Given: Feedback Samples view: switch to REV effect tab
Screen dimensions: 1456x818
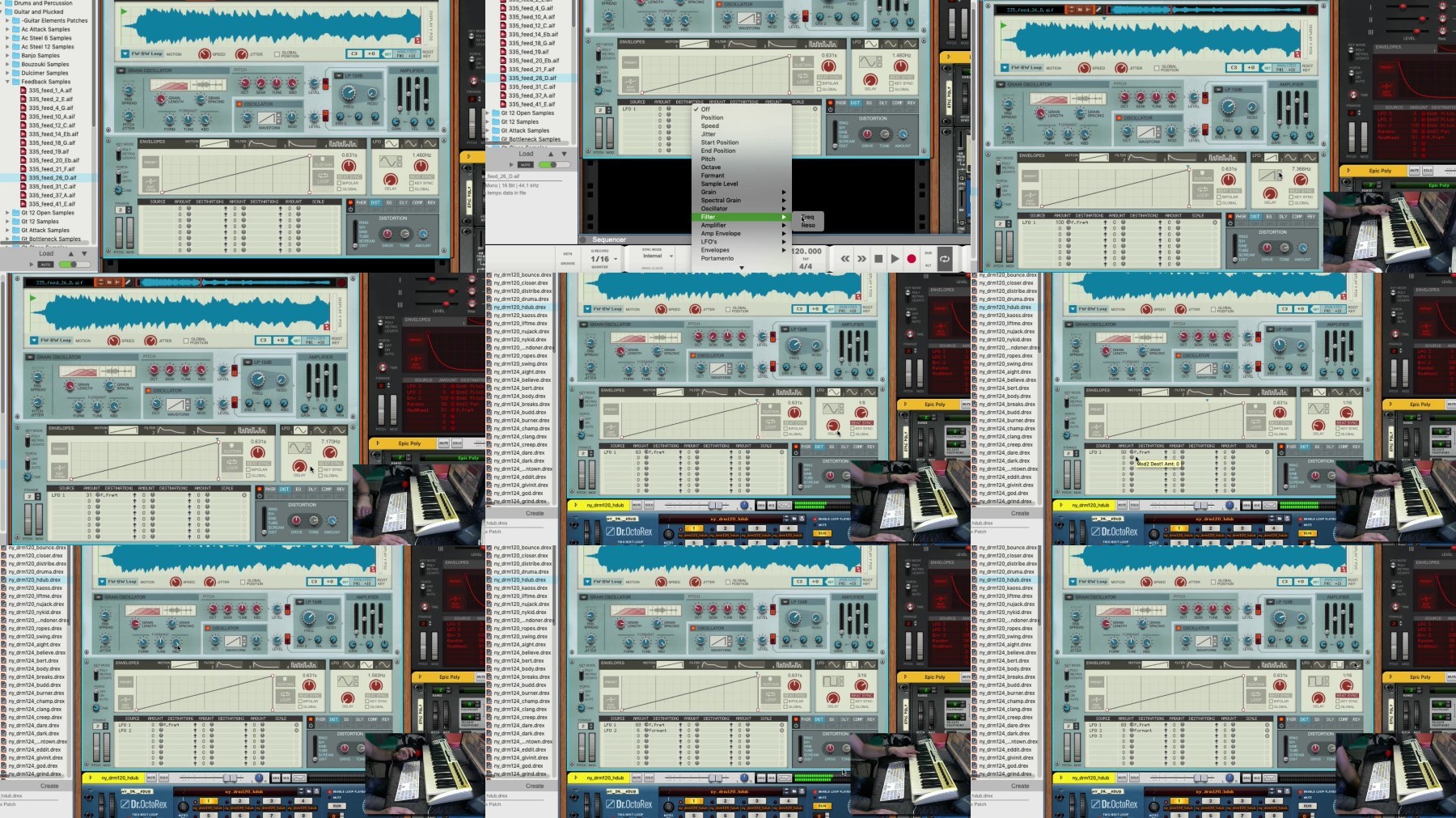Looking at the screenshot, I should pos(431,202).
